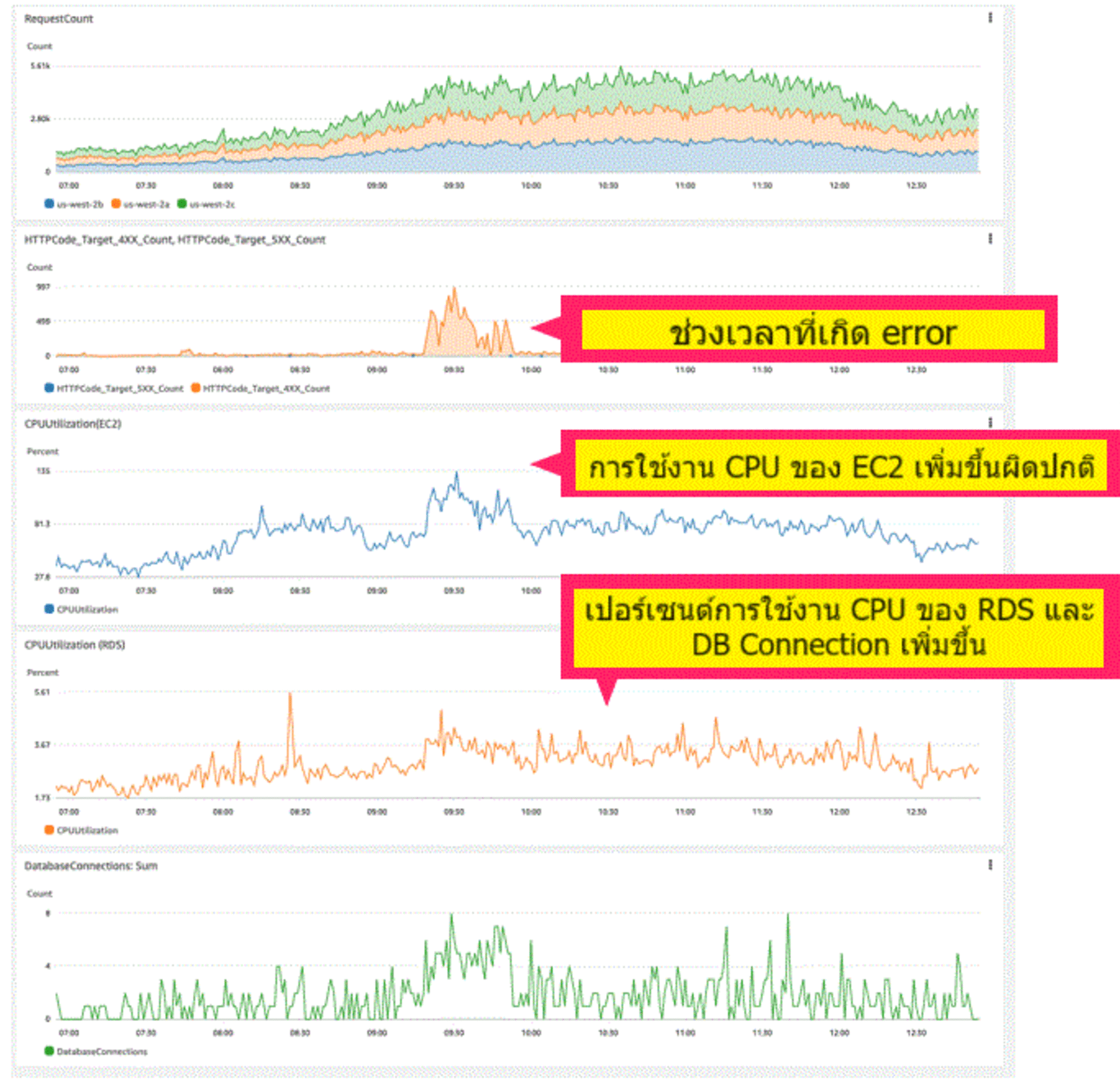Click the CPUUtilization(EC2) widget title

(x=73, y=423)
